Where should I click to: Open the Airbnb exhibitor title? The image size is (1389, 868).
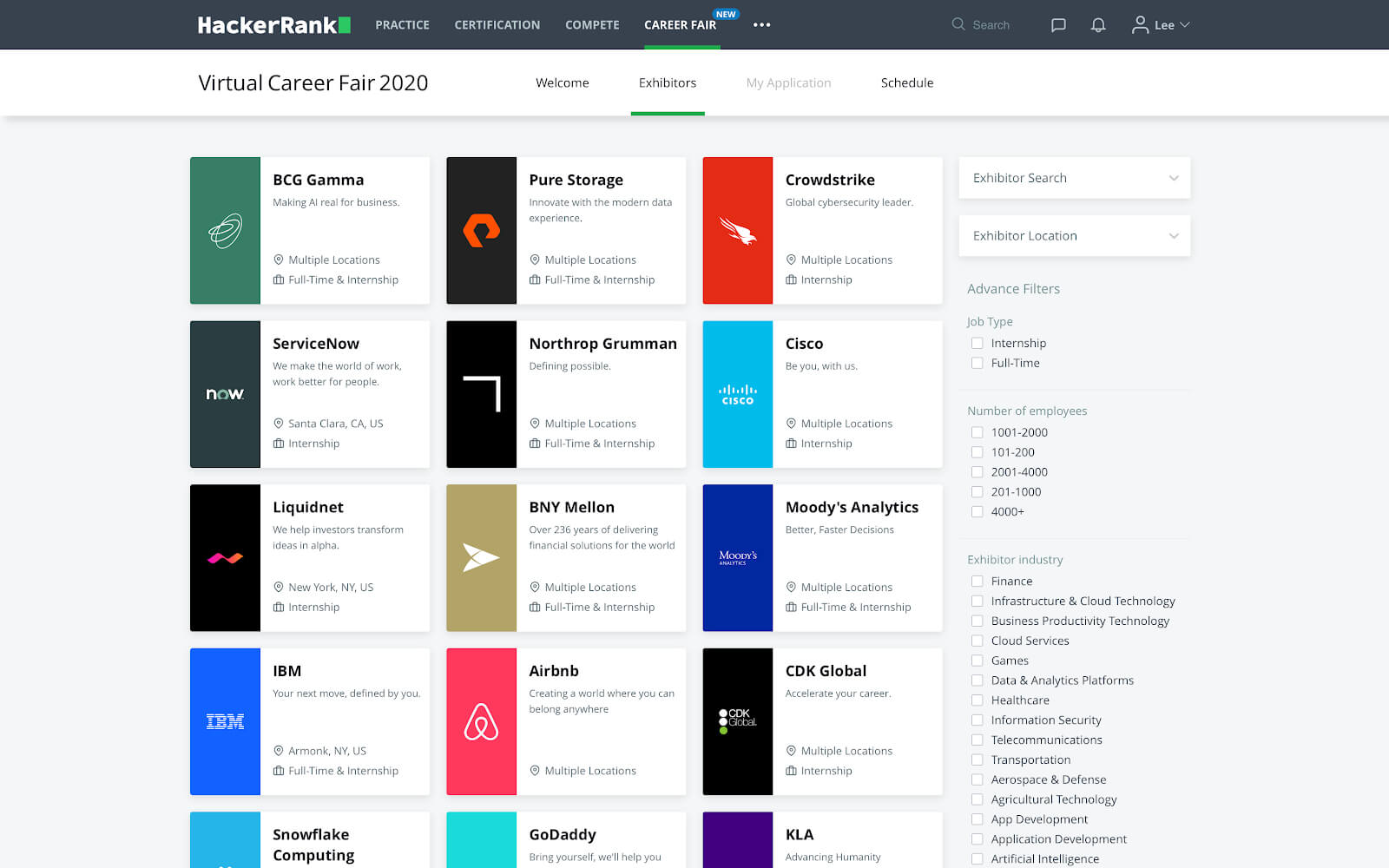tap(554, 671)
